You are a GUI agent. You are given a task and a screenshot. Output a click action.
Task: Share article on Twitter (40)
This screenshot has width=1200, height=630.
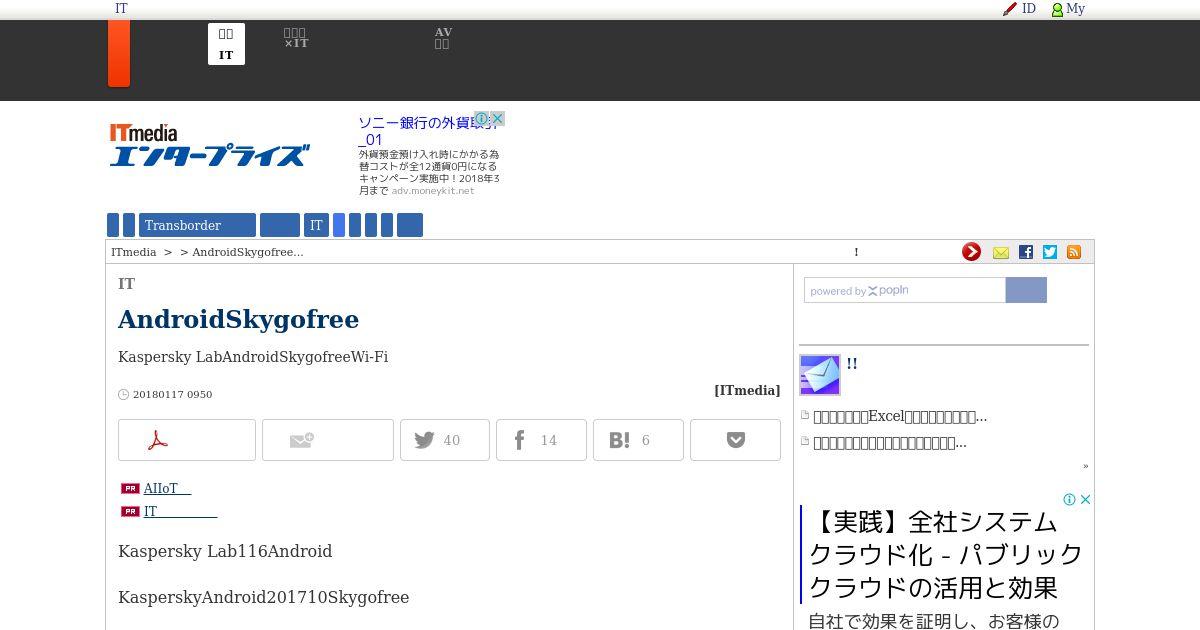(x=445, y=440)
